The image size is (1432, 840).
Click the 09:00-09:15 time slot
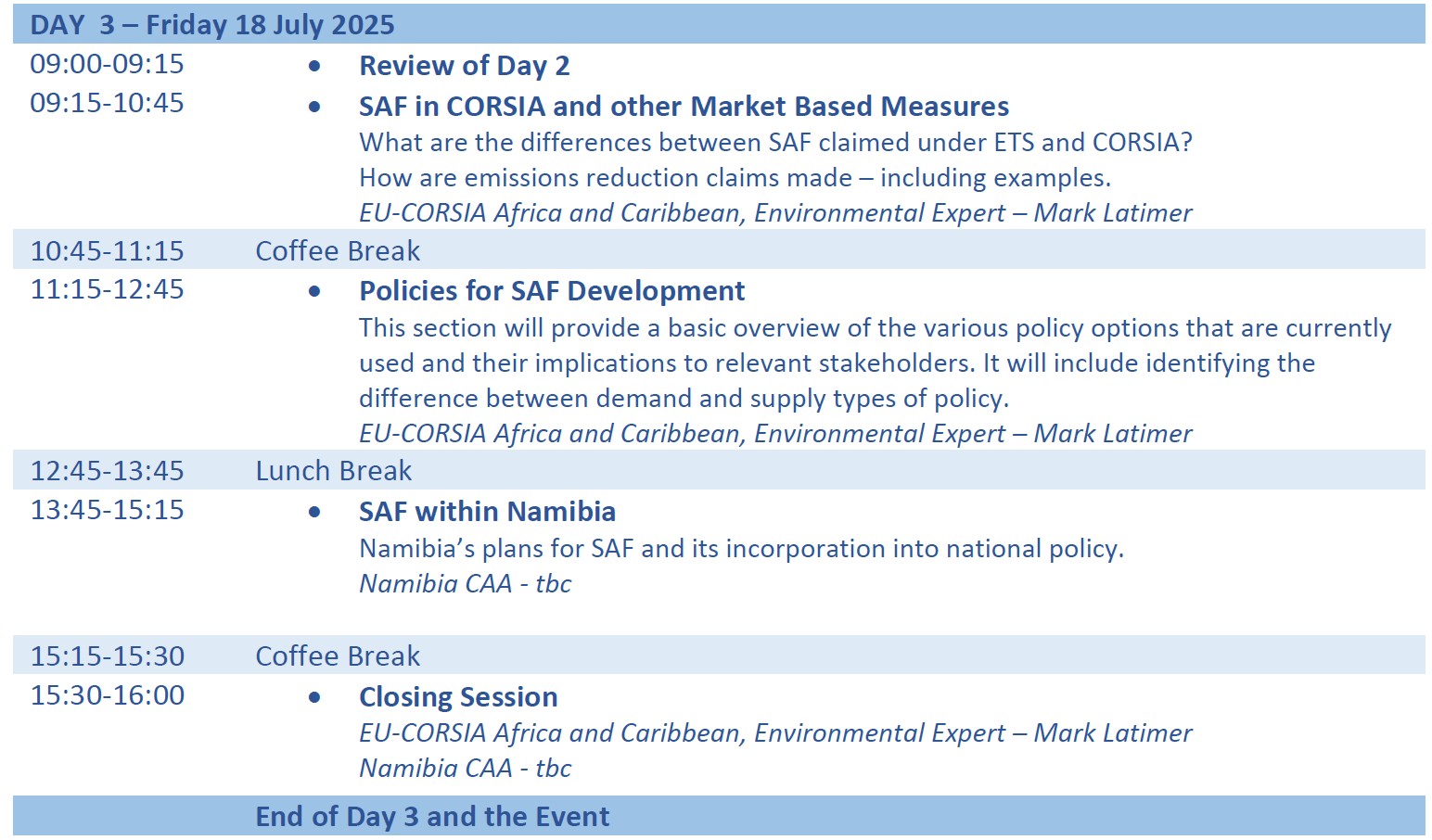(x=107, y=64)
